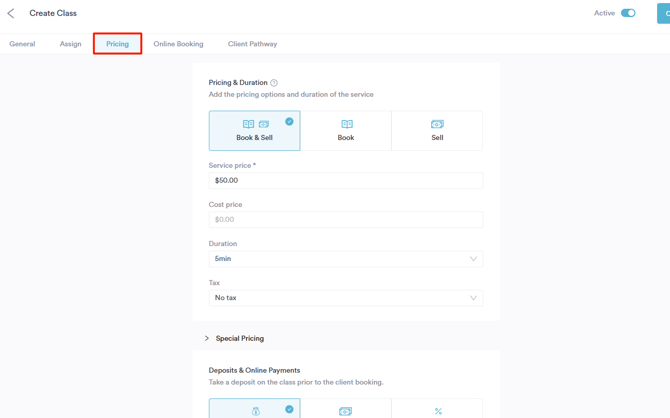Select the Book & Sell option card

(255, 131)
